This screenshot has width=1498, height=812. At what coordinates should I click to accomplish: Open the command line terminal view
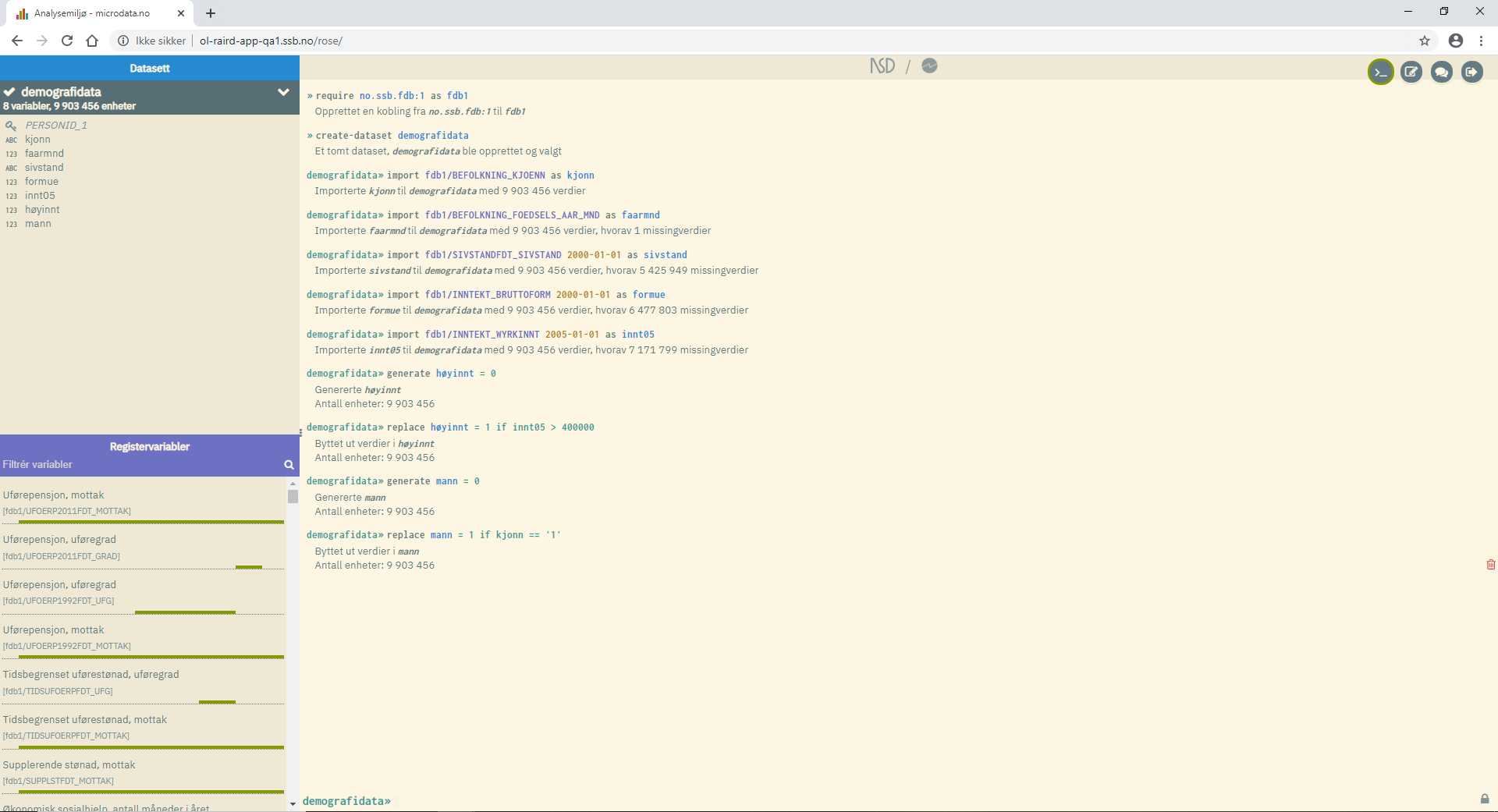click(x=1380, y=72)
